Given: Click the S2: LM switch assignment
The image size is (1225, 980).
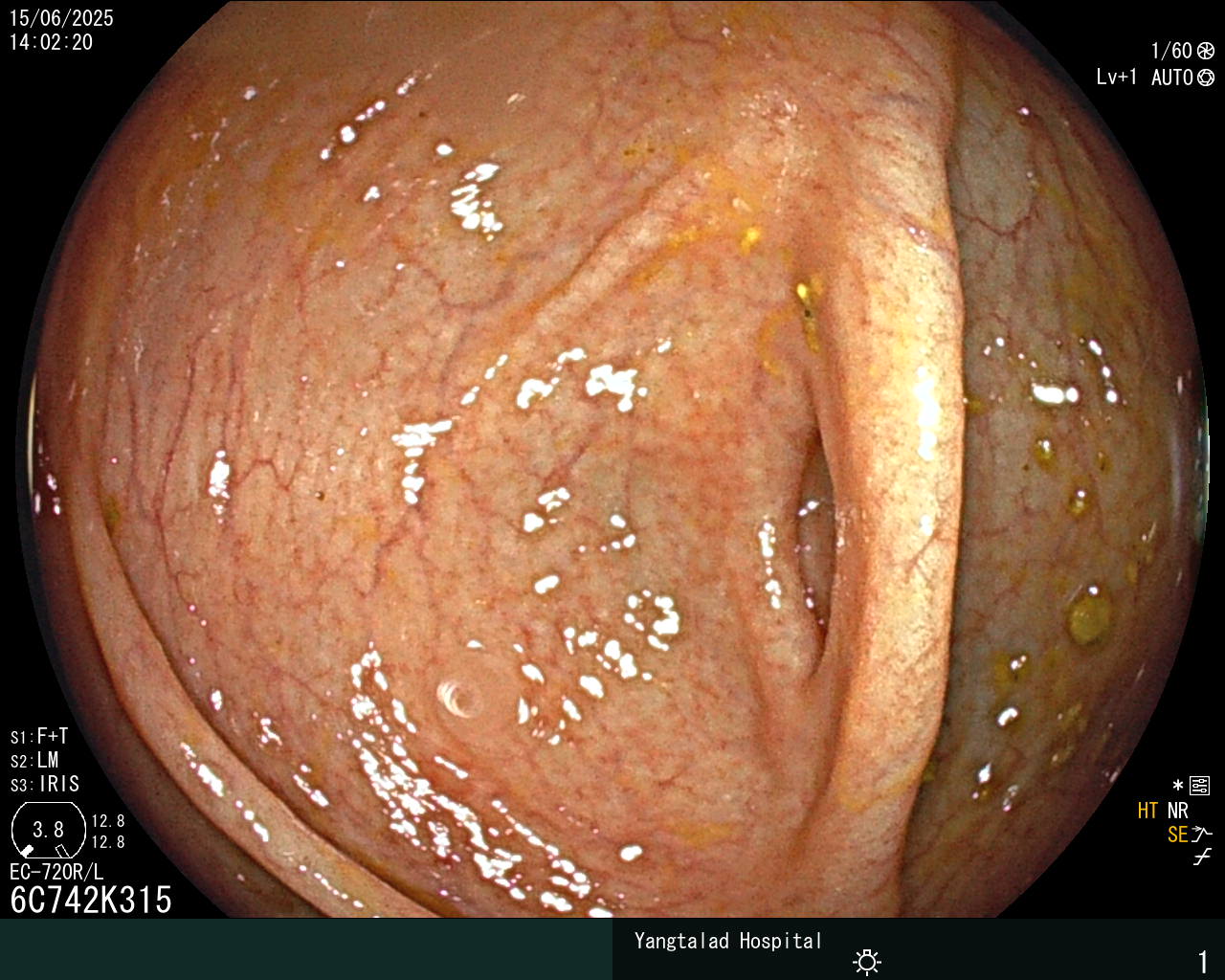Looking at the screenshot, I should click(34, 760).
